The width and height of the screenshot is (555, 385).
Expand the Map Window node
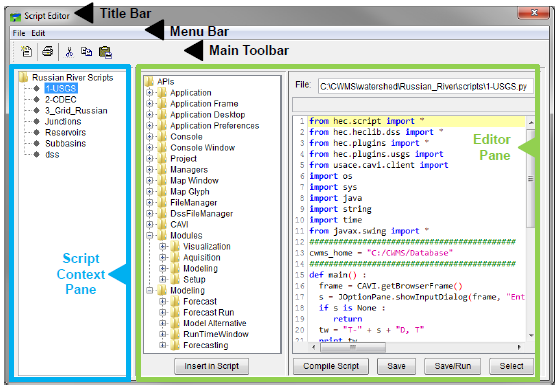tap(150, 180)
